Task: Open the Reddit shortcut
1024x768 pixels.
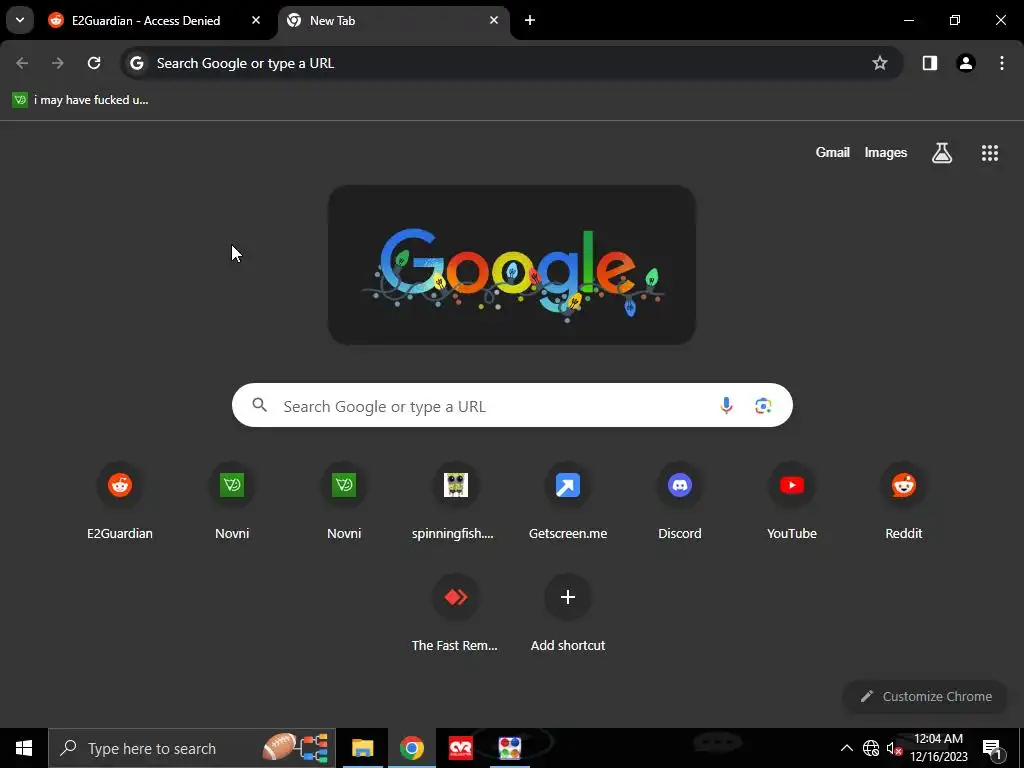Action: tap(904, 502)
